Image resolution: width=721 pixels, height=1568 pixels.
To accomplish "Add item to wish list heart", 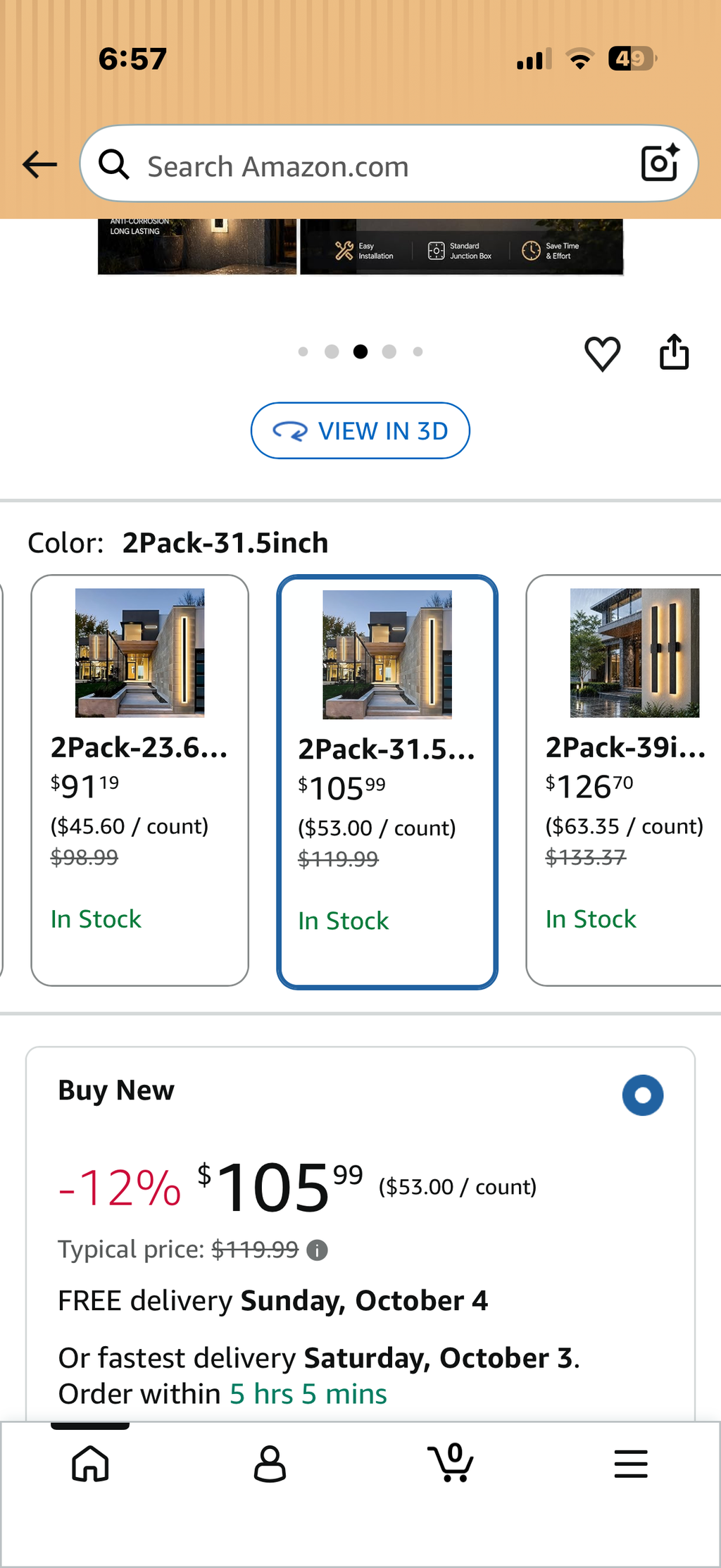I will click(603, 354).
